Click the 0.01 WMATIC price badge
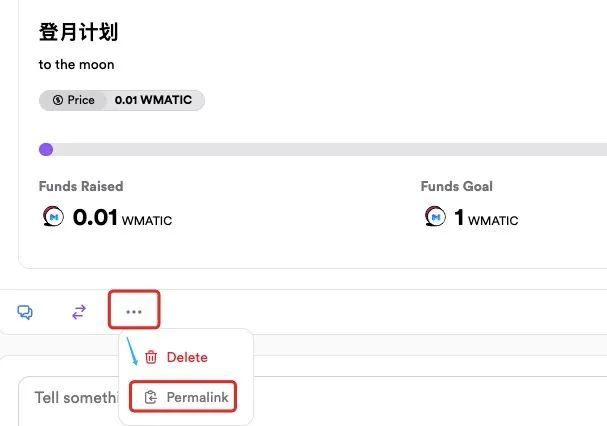The image size is (607, 426). tap(153, 100)
